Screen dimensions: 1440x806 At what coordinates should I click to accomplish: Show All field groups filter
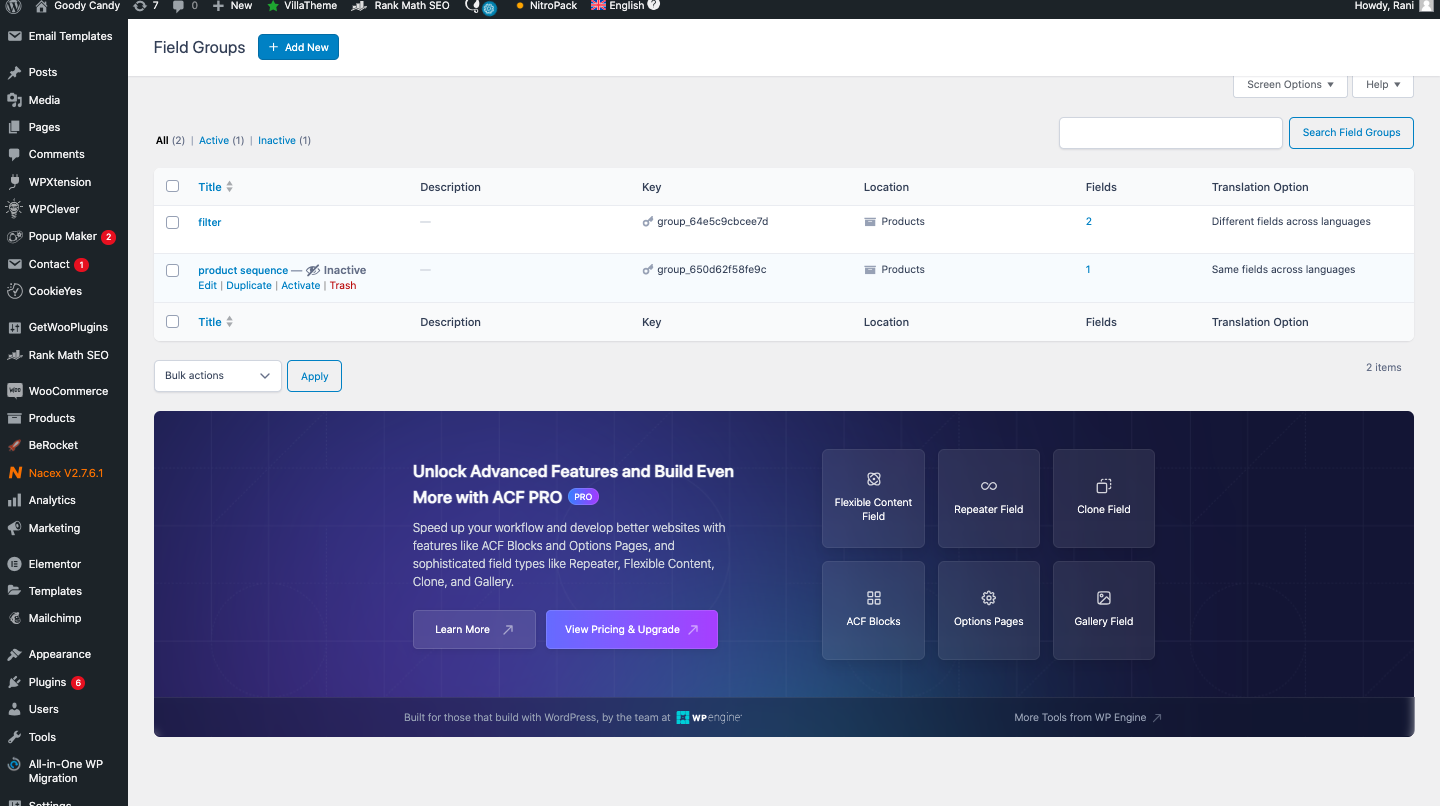pos(170,140)
